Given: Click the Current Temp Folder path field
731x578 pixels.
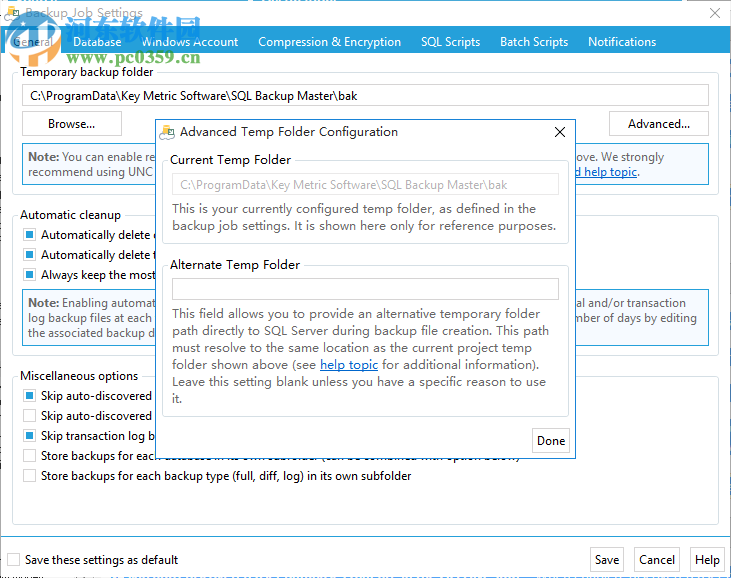Looking at the screenshot, I should pos(365,185).
